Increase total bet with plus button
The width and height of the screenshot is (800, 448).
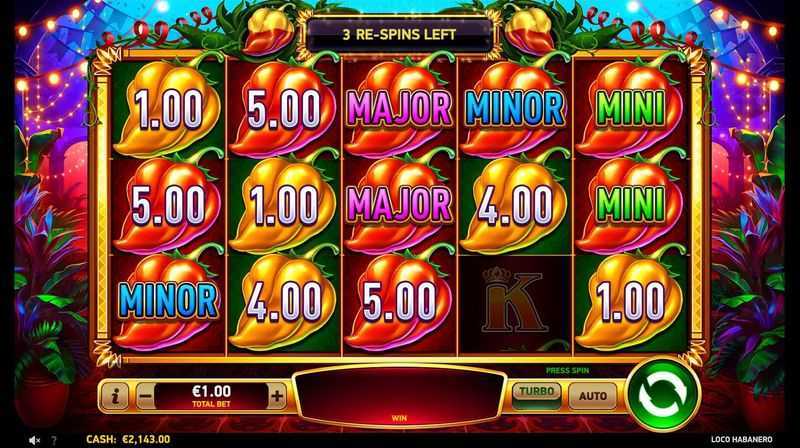tap(277, 396)
